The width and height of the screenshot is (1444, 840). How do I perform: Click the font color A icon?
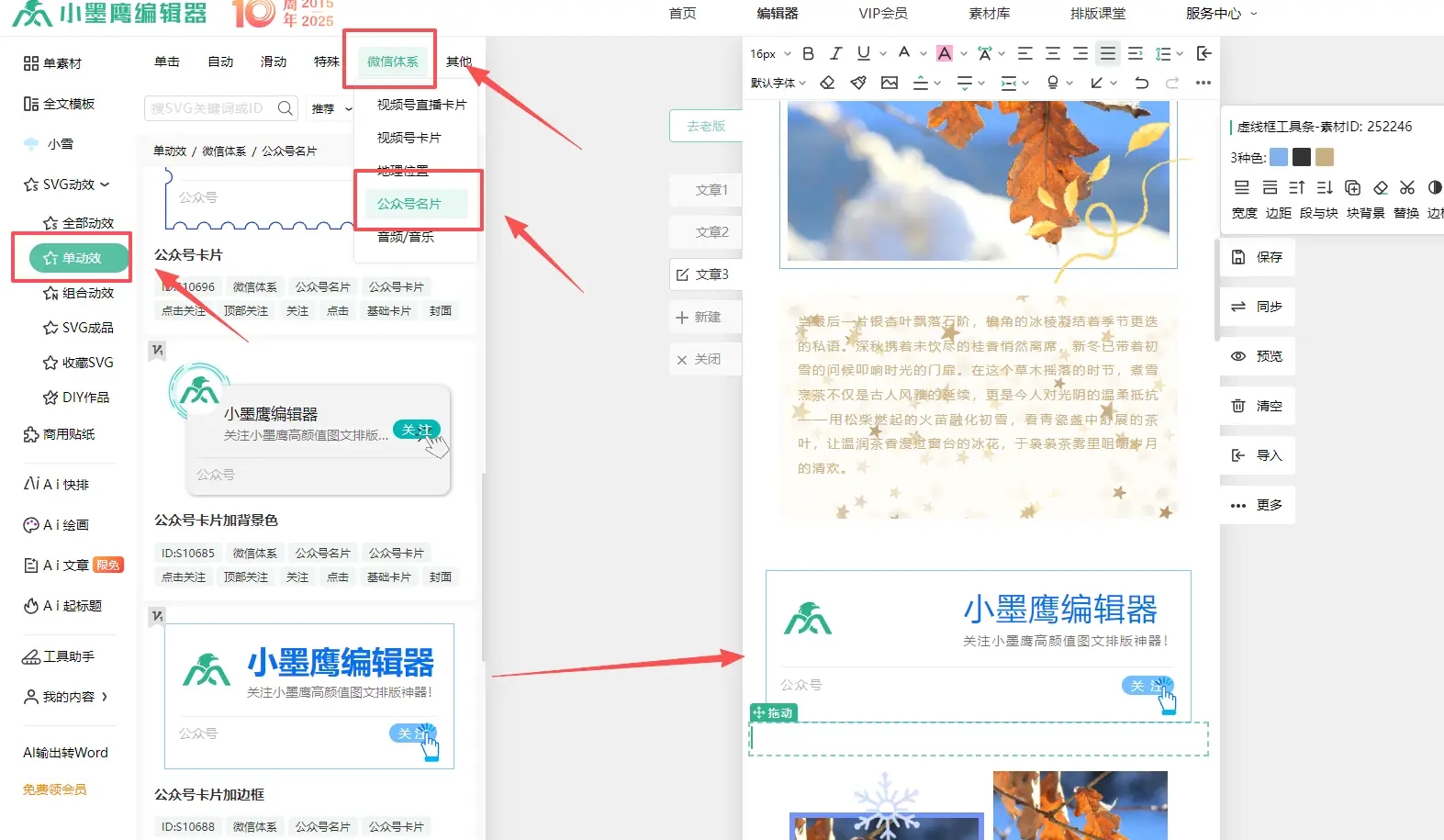904,53
